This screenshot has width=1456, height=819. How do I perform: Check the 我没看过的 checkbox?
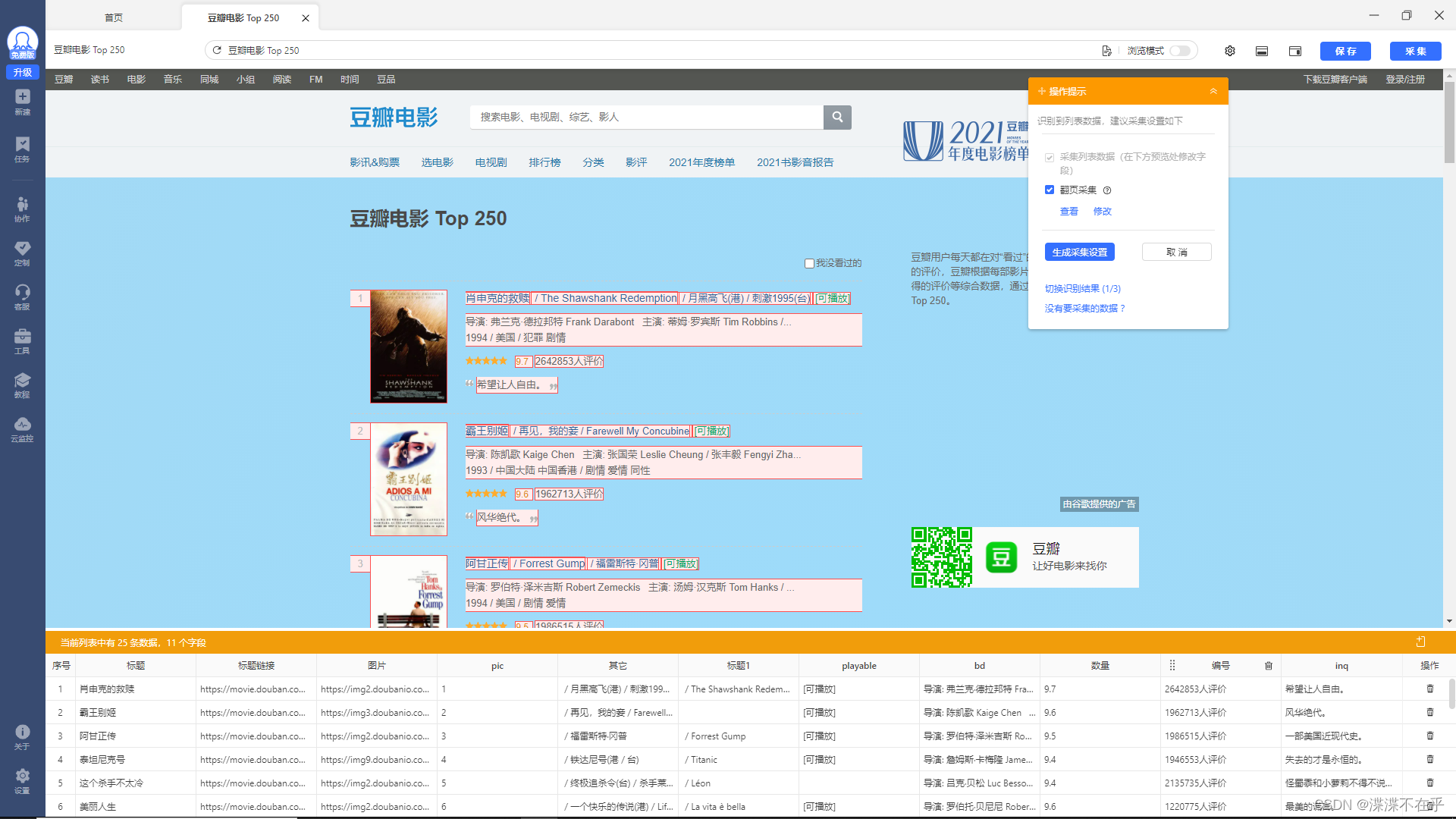tap(809, 263)
